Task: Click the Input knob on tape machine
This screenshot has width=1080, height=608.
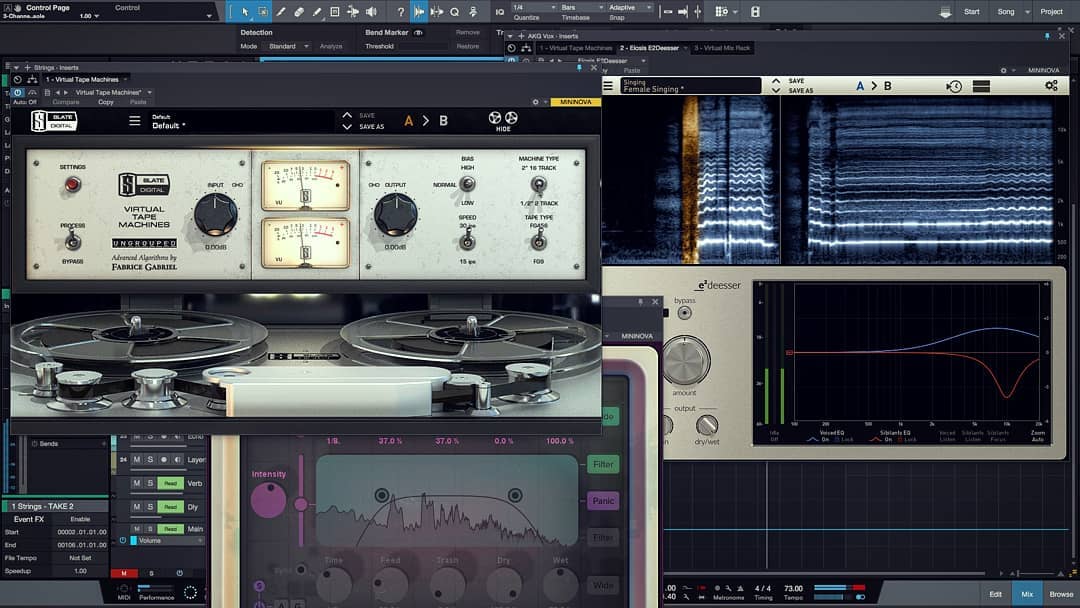Action: click(215, 212)
